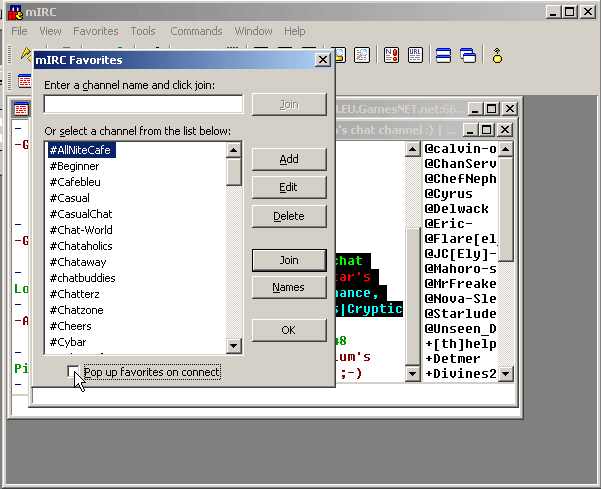The width and height of the screenshot is (601, 489).
Task: Click the status window title bar icon
Action: pos(21,109)
